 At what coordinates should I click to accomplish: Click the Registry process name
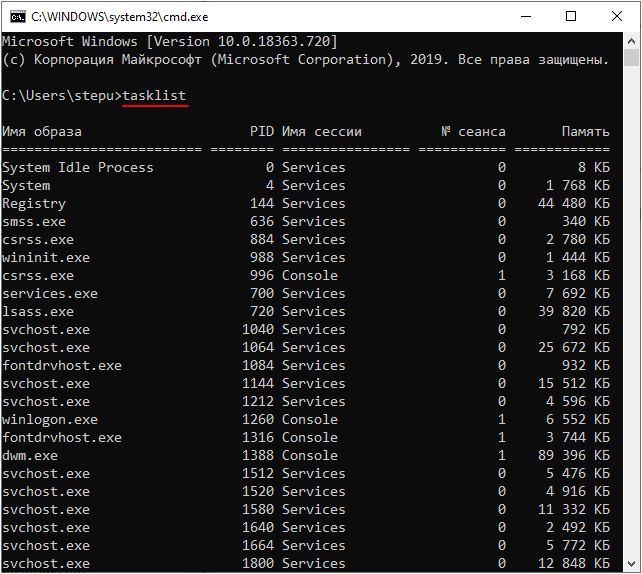[x=34, y=204]
